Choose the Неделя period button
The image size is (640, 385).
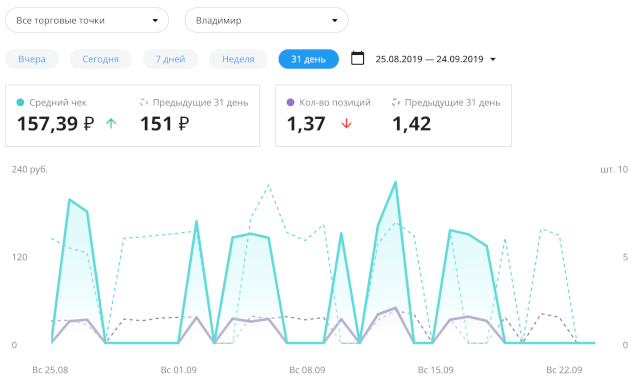coord(238,59)
